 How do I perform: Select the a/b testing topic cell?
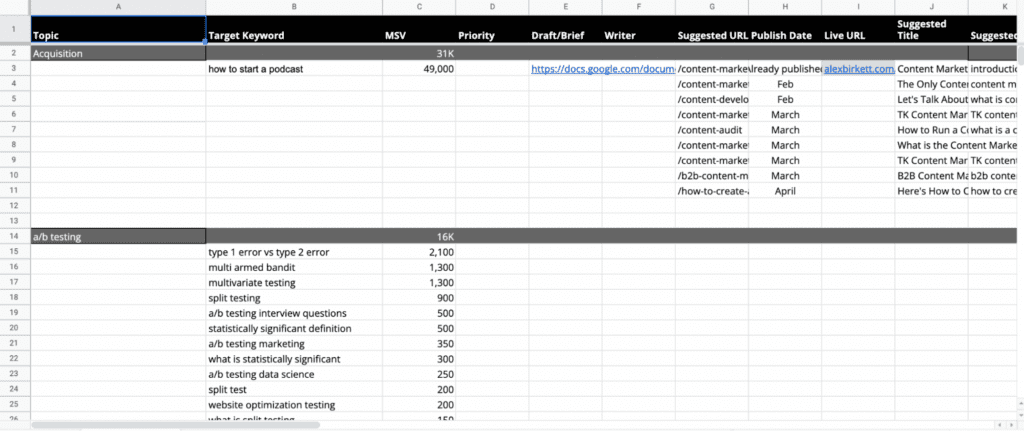[x=118, y=236]
